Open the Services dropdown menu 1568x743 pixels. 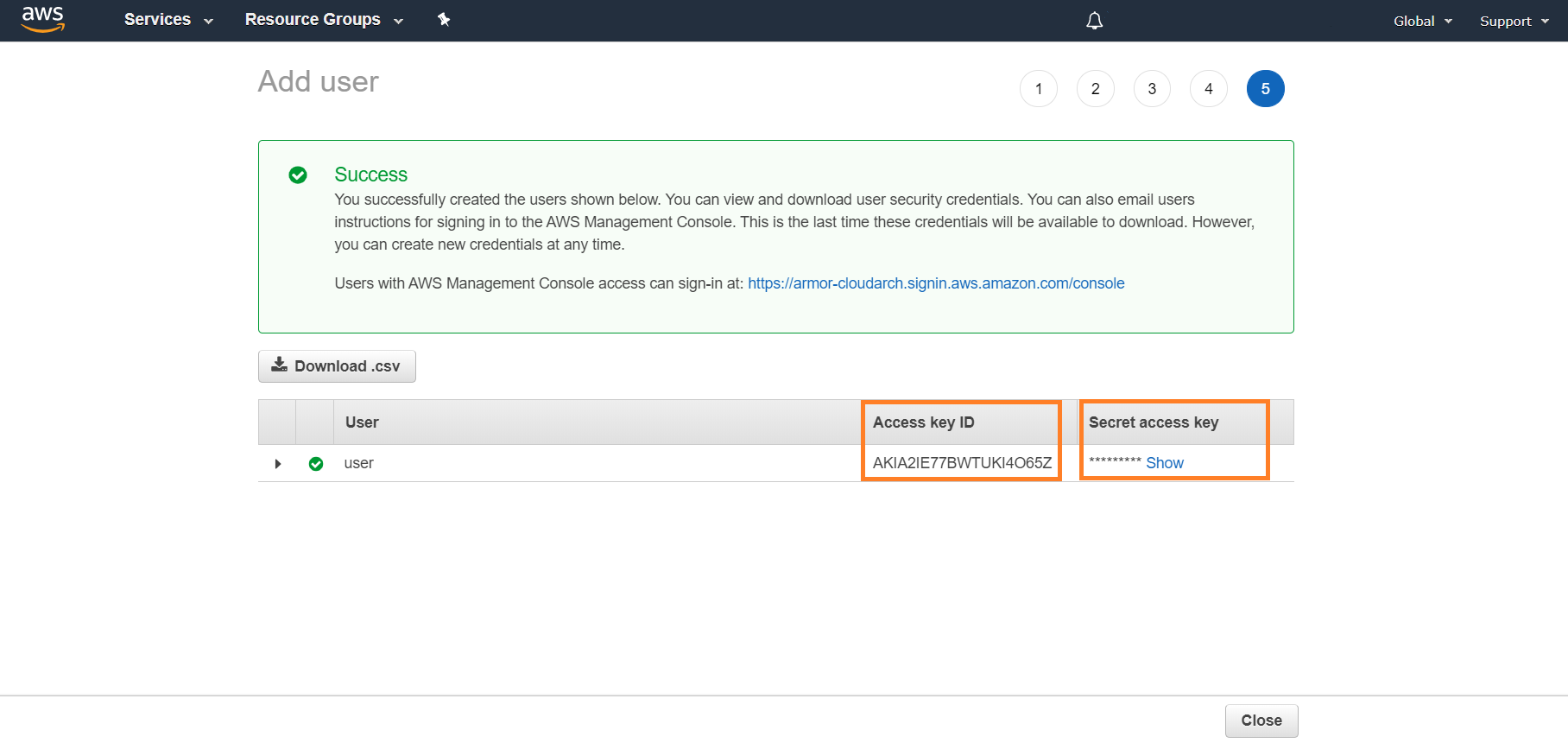[168, 20]
